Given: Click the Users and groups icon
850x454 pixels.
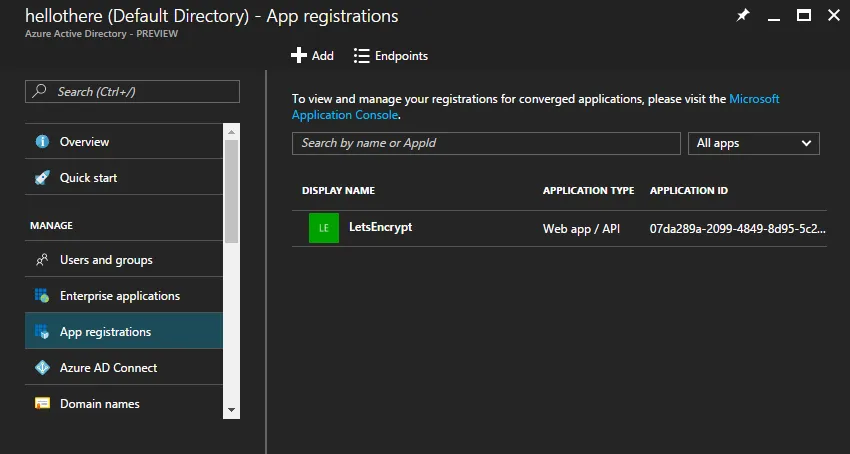Looking at the screenshot, I should 42,260.
